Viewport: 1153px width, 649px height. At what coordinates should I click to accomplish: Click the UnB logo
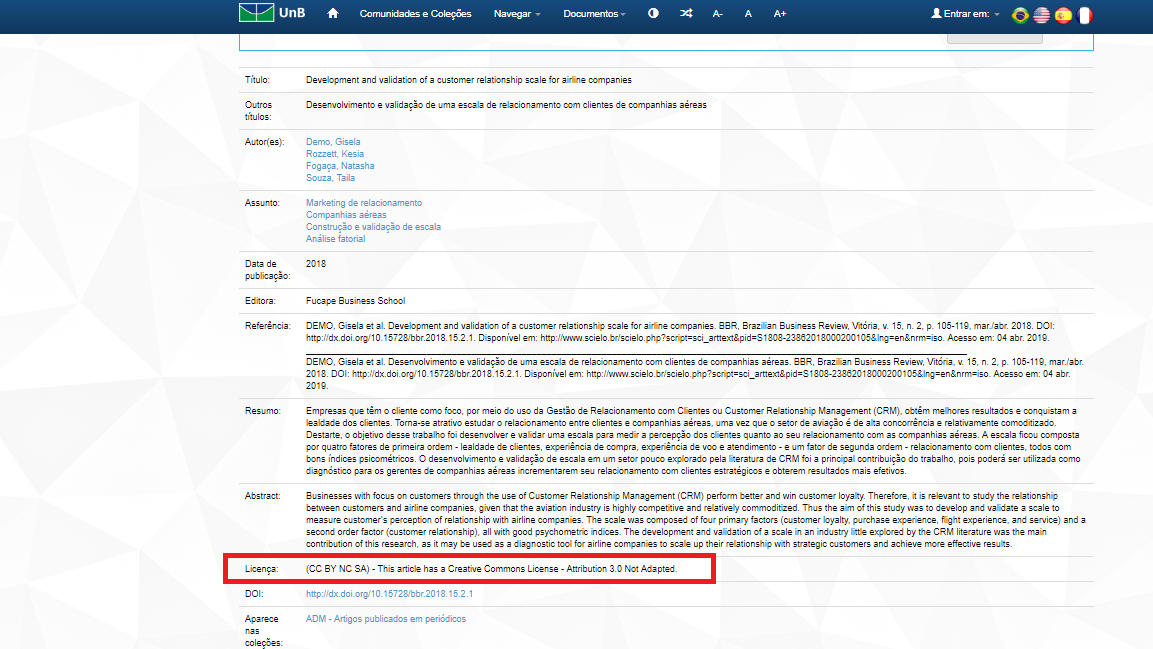click(272, 13)
